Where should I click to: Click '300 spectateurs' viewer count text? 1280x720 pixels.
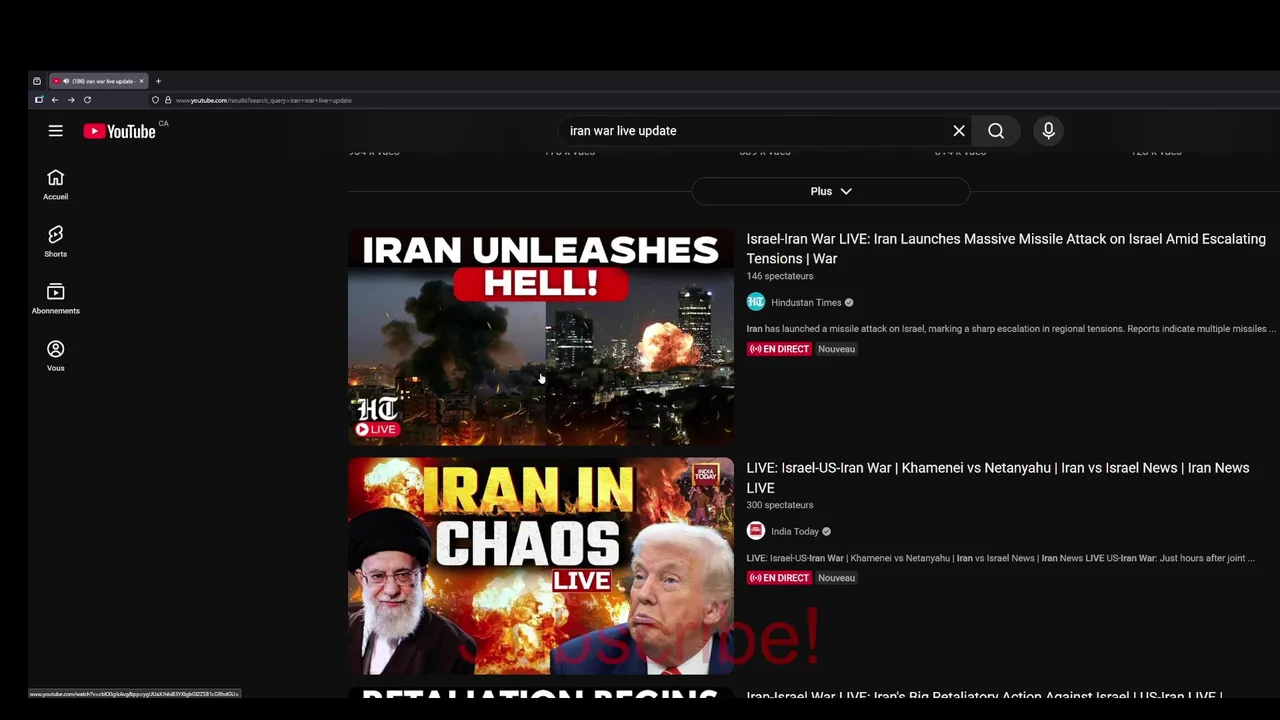click(x=780, y=505)
